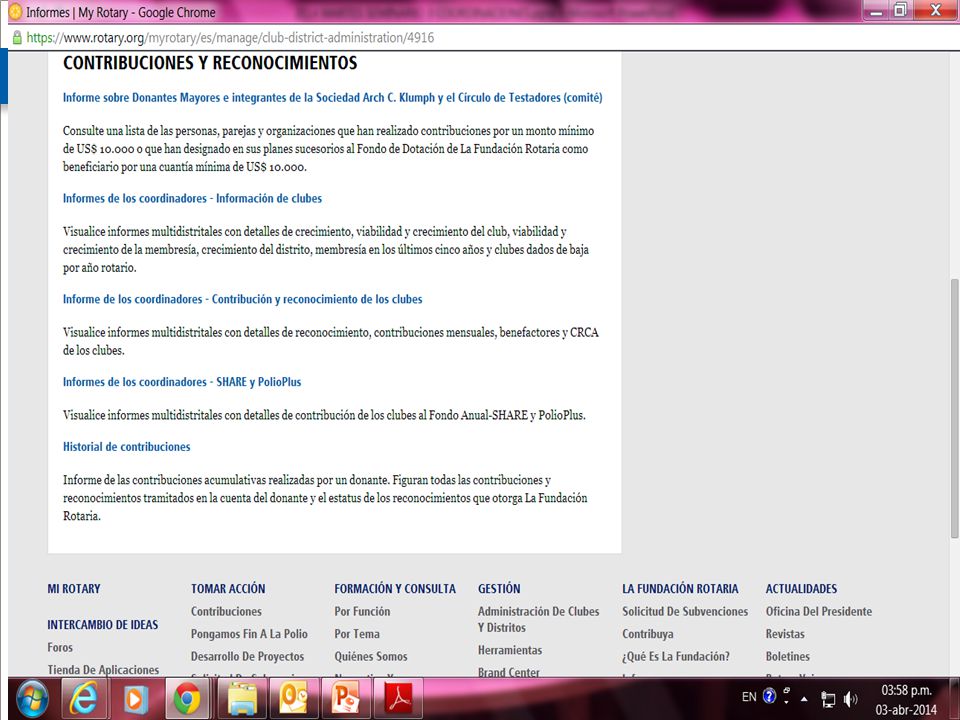Open Oficina Del Presidente footer link
Screen dimensions: 960x720
[819, 612]
